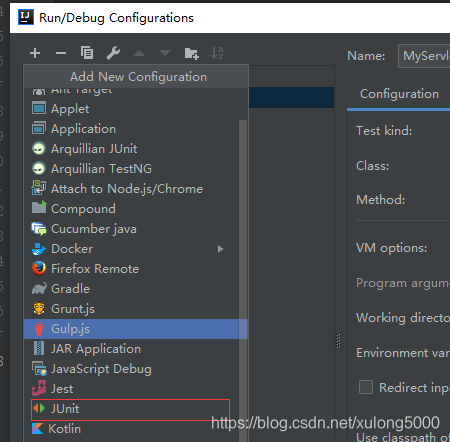The width and height of the screenshot is (450, 442).
Task: Select JavaScript Debug entry
Action: (x=131, y=369)
